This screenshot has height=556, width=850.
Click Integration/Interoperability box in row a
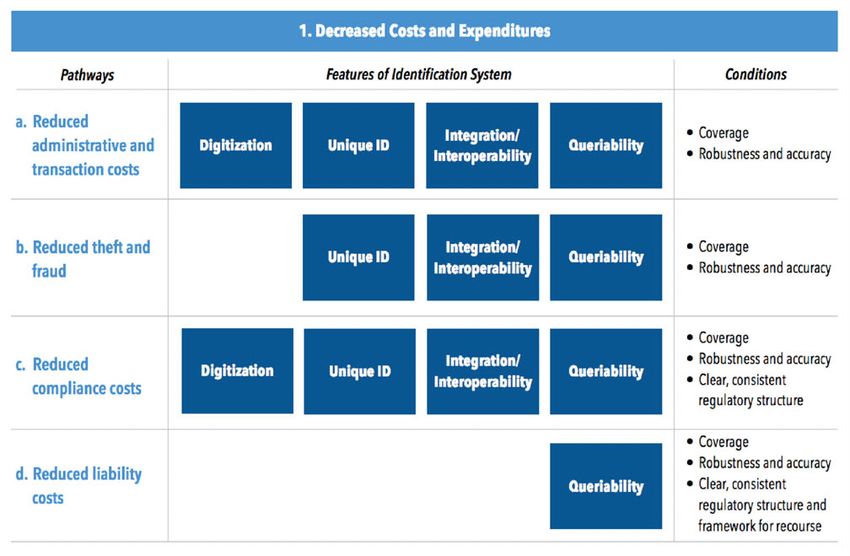[482, 146]
